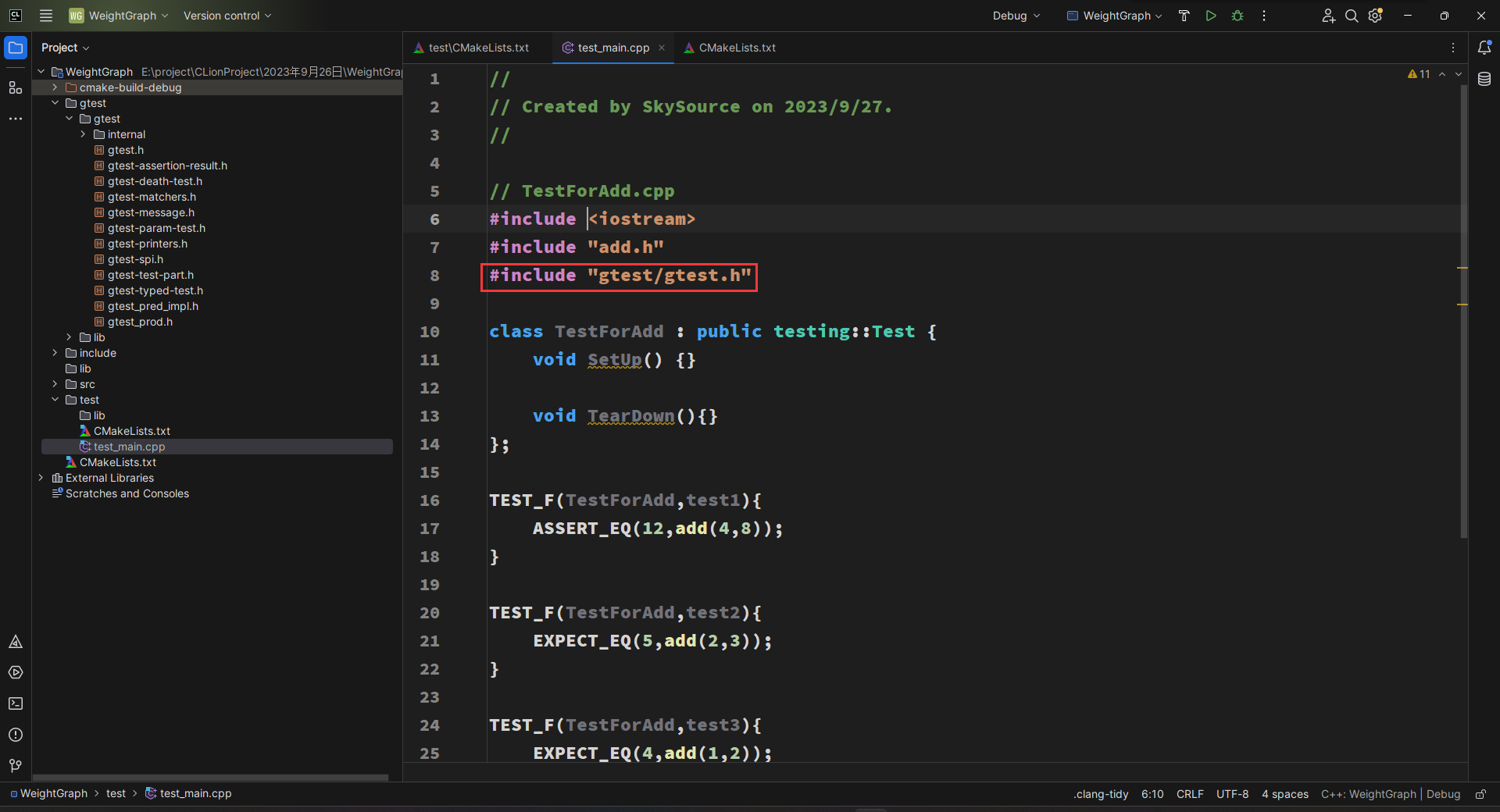Open the Structure tool window
This screenshot has width=1500, height=812.
16,87
